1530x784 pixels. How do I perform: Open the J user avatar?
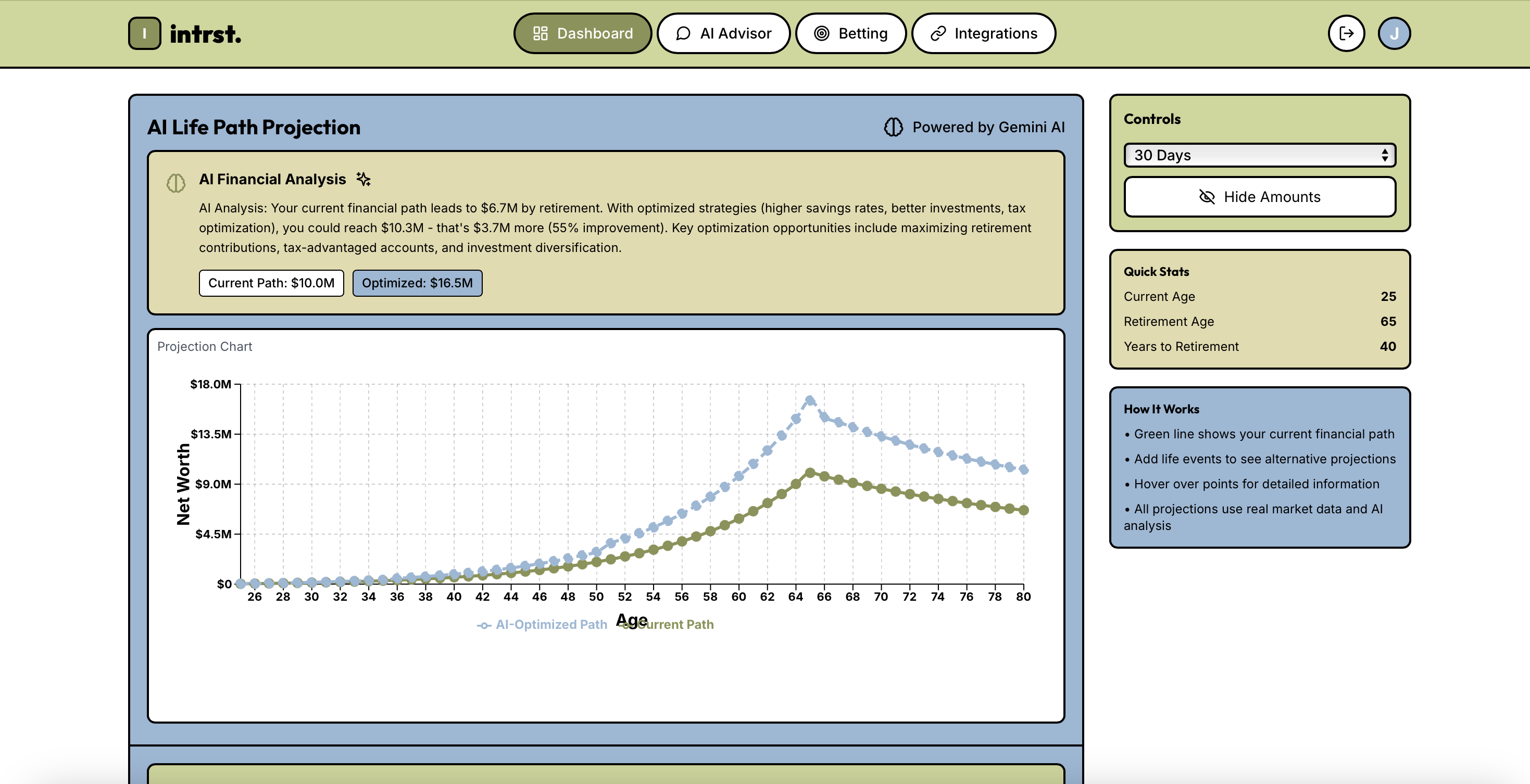pos(1394,33)
